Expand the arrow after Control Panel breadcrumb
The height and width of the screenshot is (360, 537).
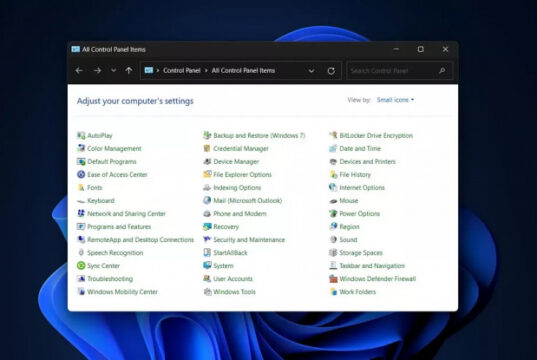(206, 71)
